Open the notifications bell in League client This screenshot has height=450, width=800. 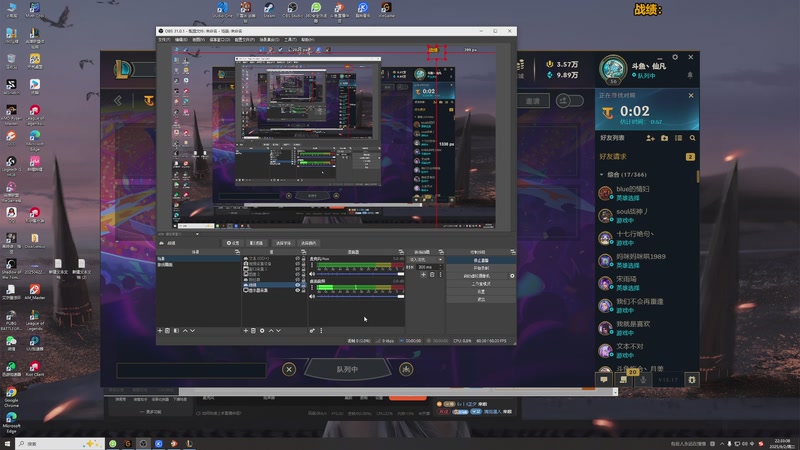pyautogui.click(x=690, y=75)
